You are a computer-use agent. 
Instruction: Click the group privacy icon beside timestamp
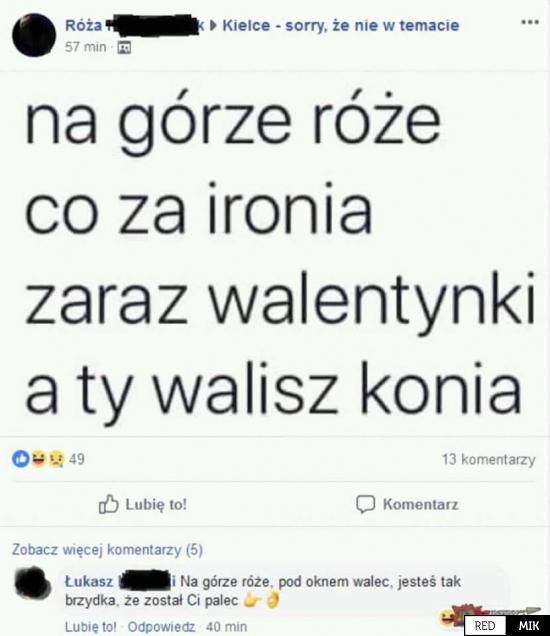124,48
